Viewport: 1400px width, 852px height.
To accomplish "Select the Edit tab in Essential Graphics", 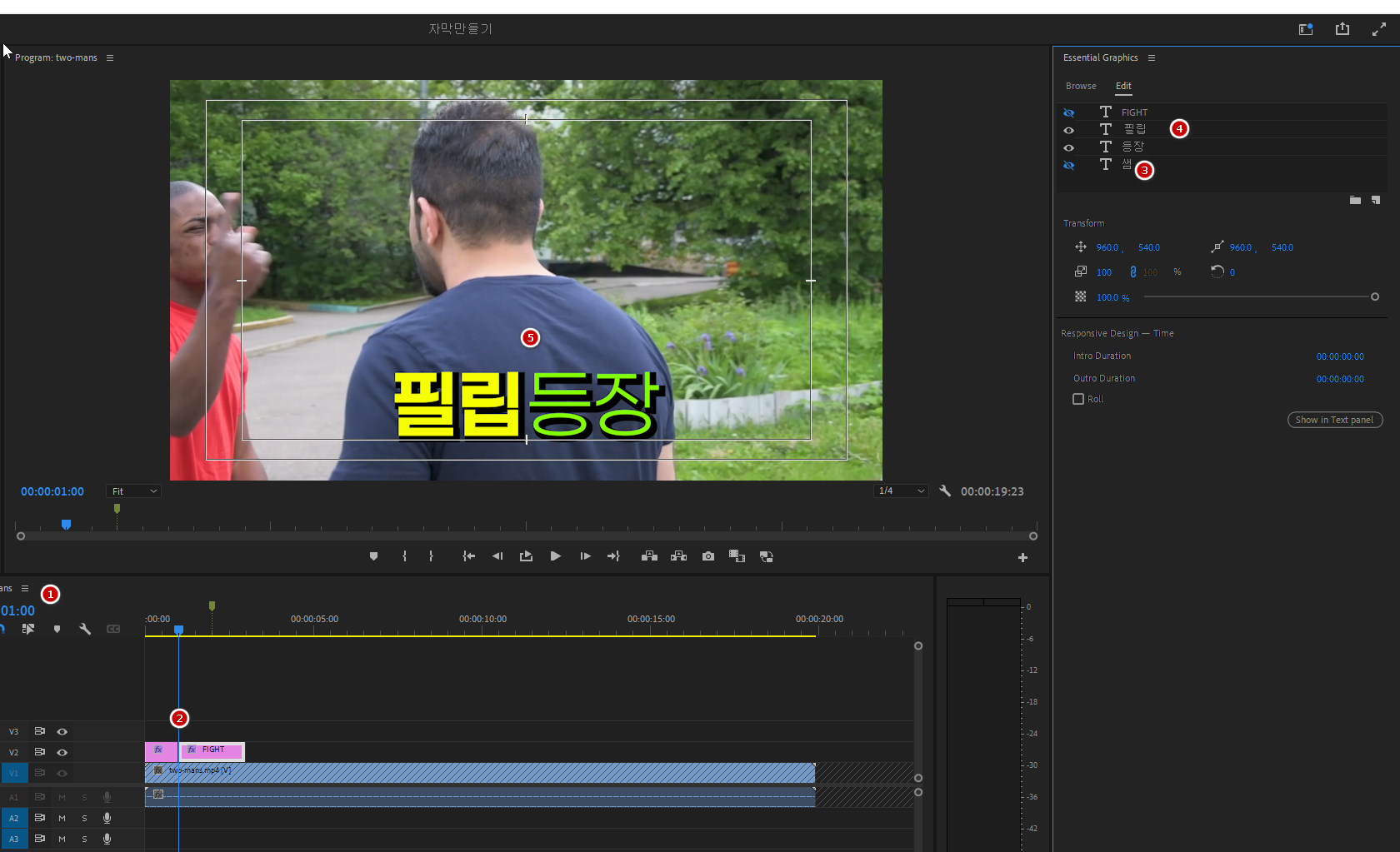I will (1123, 86).
